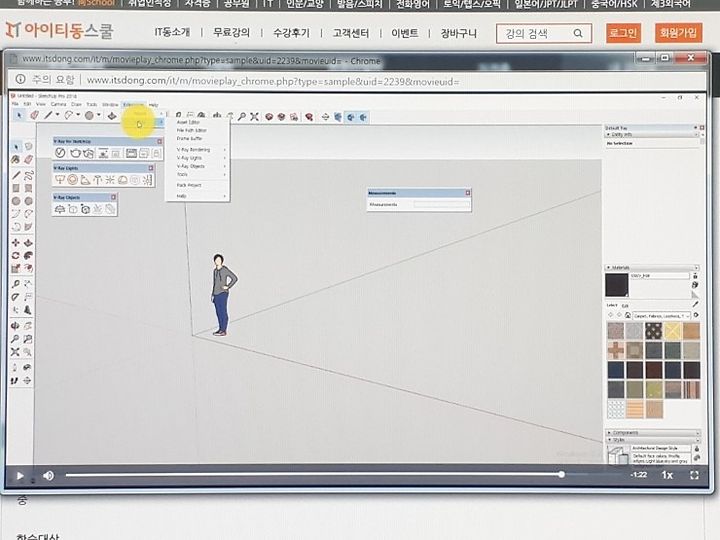Screen dimensions: 720x540
Task: Open the SketchUp Camera menu
Action: coord(58,104)
